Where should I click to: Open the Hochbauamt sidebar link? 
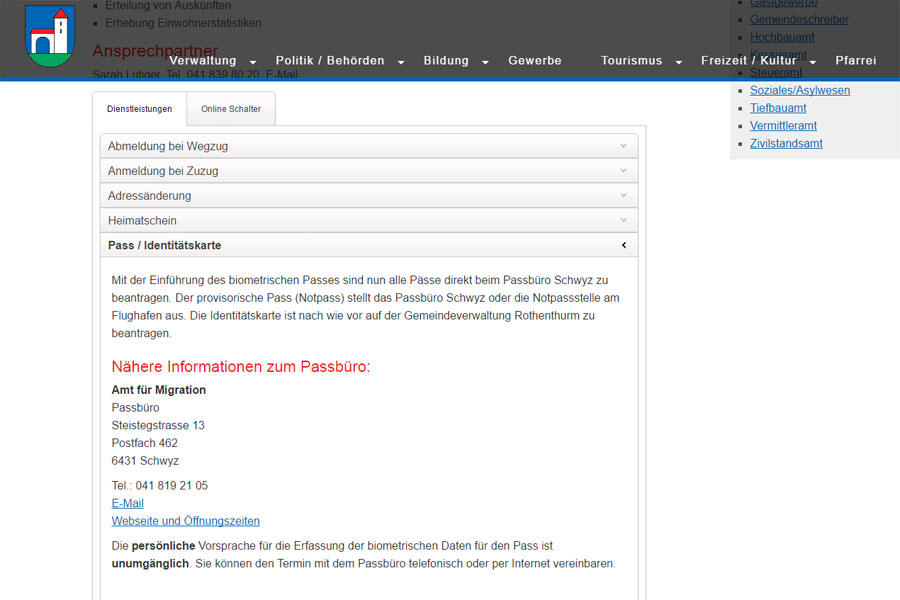(782, 37)
